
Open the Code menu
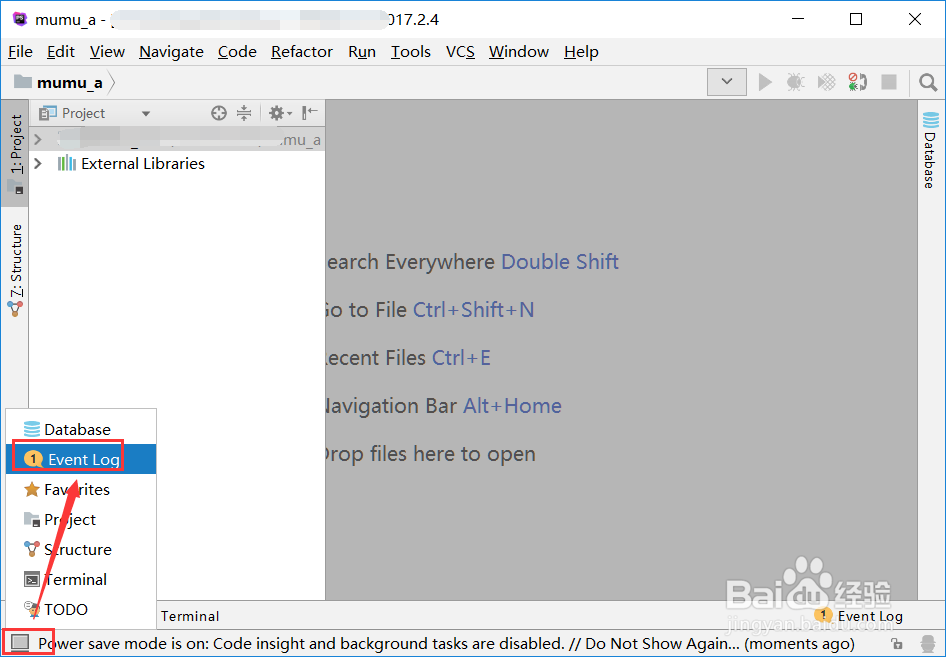237,52
